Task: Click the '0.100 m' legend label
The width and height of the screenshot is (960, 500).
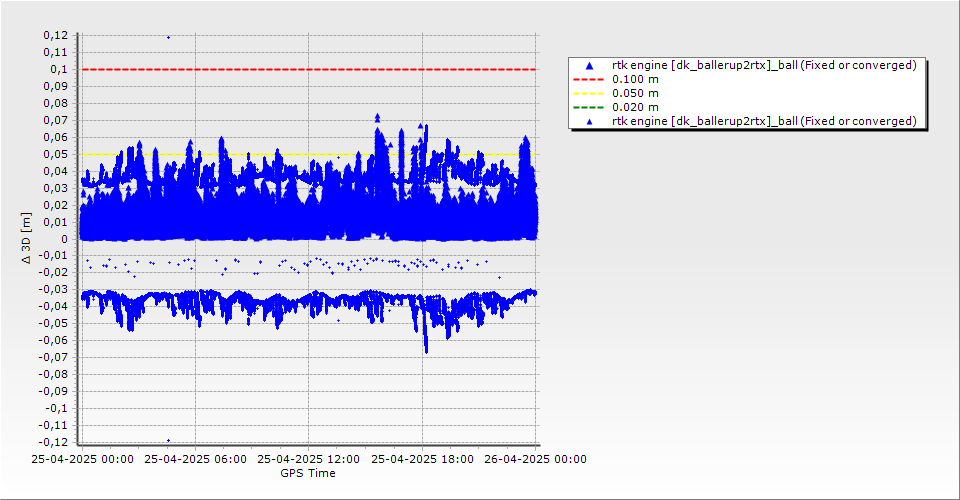Action: click(636, 80)
